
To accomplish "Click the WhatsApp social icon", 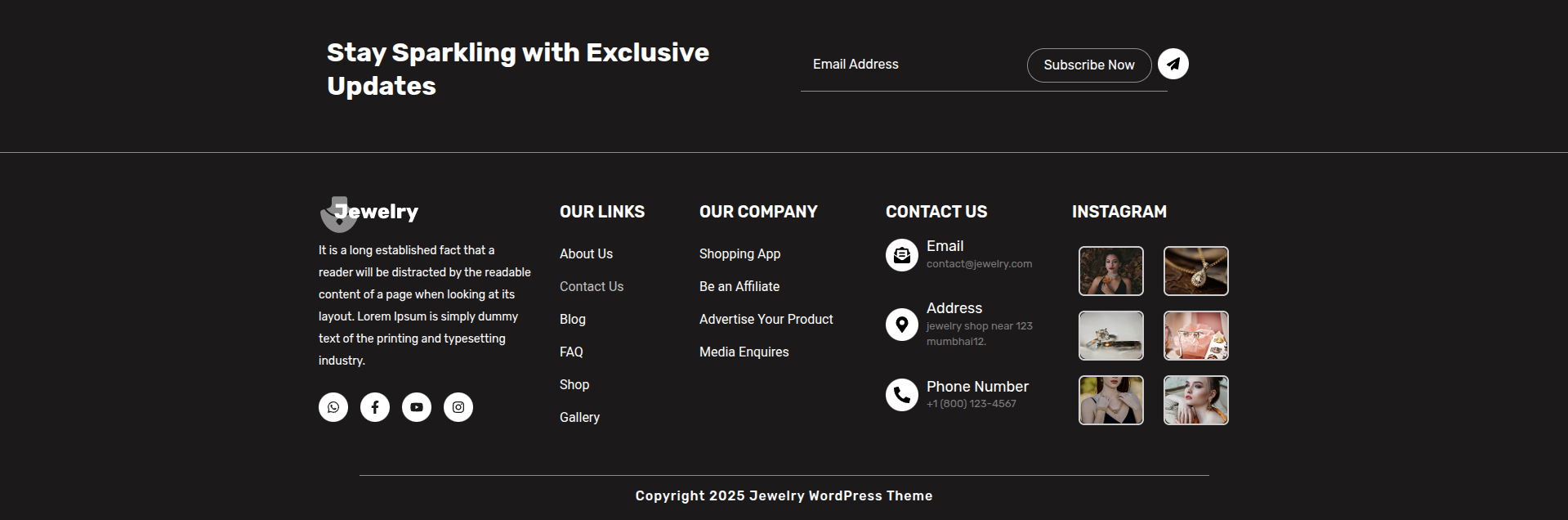I will pyautogui.click(x=333, y=407).
